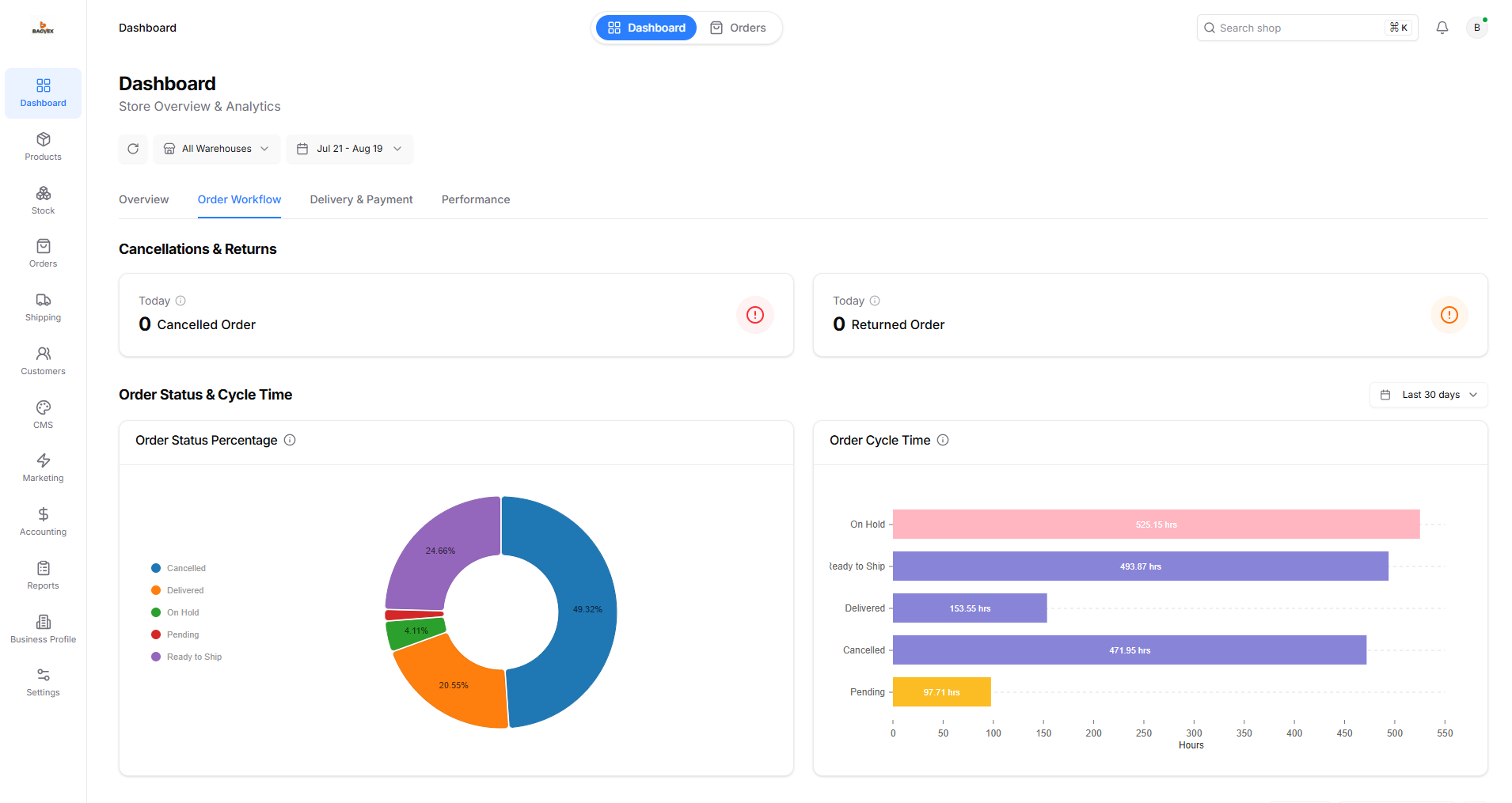The width and height of the screenshot is (1512, 803).
Task: Open Settings in the sidebar
Action: 44,683
